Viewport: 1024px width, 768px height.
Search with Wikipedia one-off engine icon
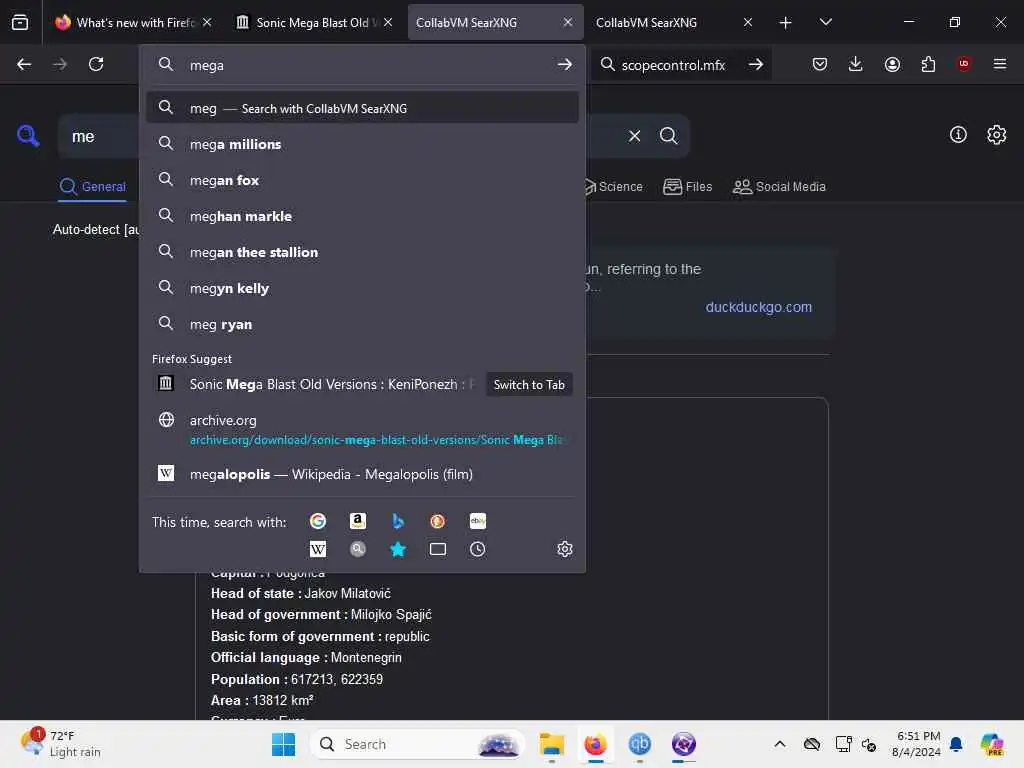318,549
